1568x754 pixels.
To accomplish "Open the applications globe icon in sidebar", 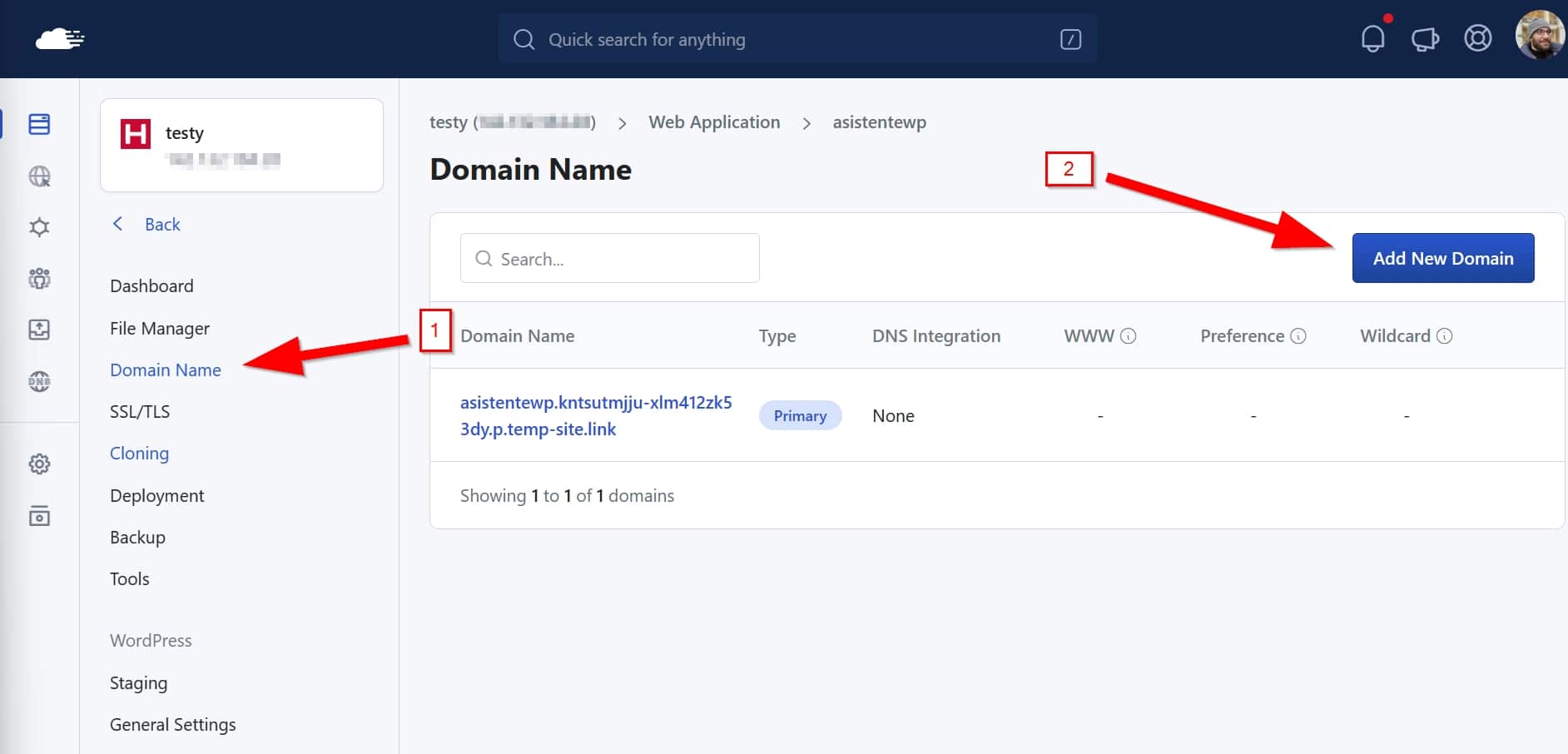I will (39, 176).
